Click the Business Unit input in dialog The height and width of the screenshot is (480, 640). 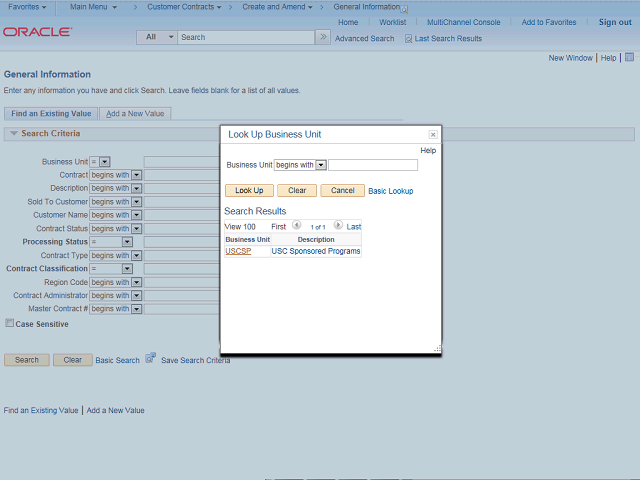click(x=373, y=165)
